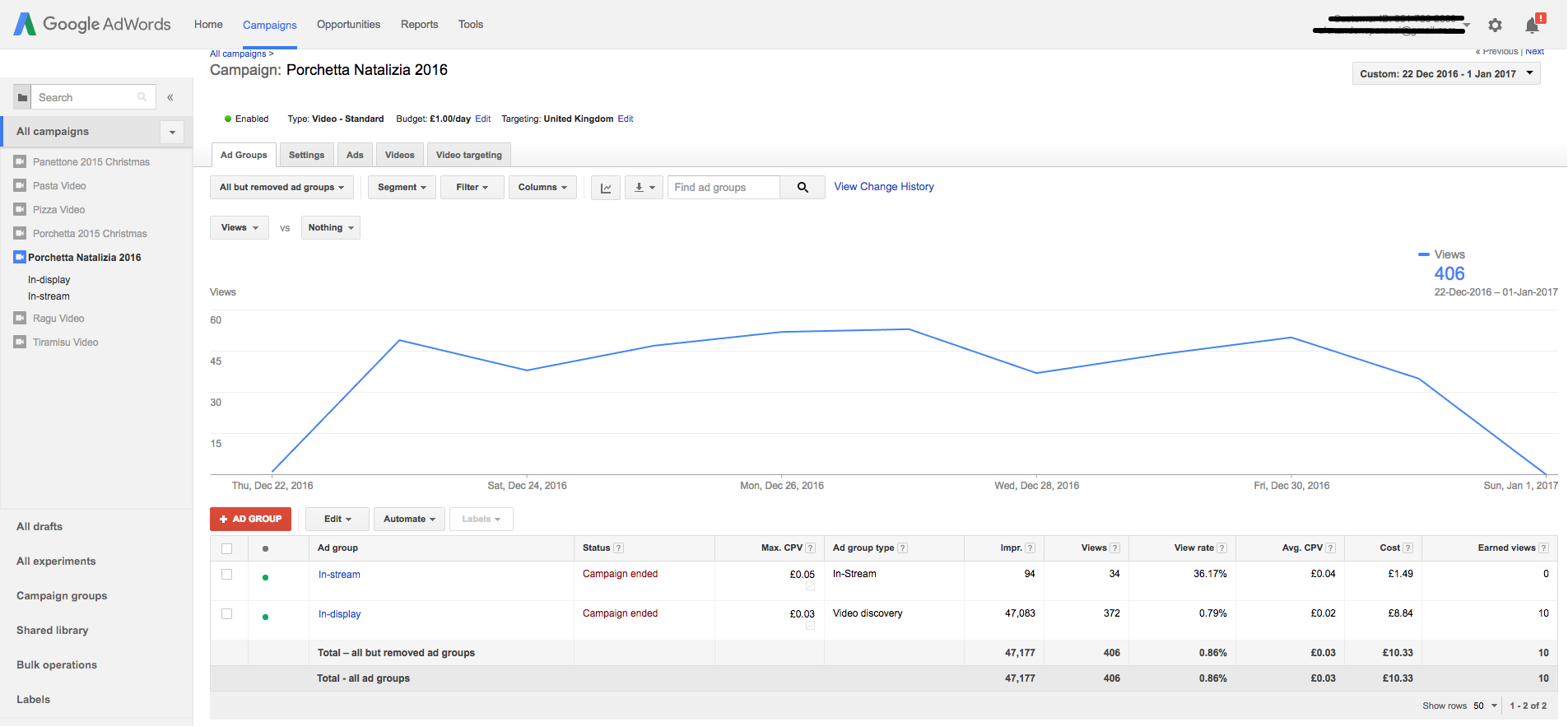The width and height of the screenshot is (1568, 727).
Task: Click into the Find ad groups field
Action: pyautogui.click(x=724, y=188)
